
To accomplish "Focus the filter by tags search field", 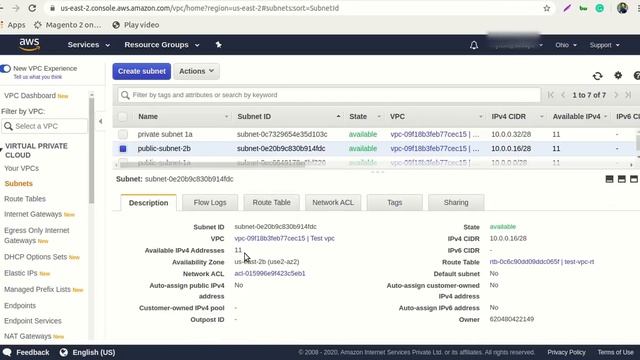I will 329,95.
